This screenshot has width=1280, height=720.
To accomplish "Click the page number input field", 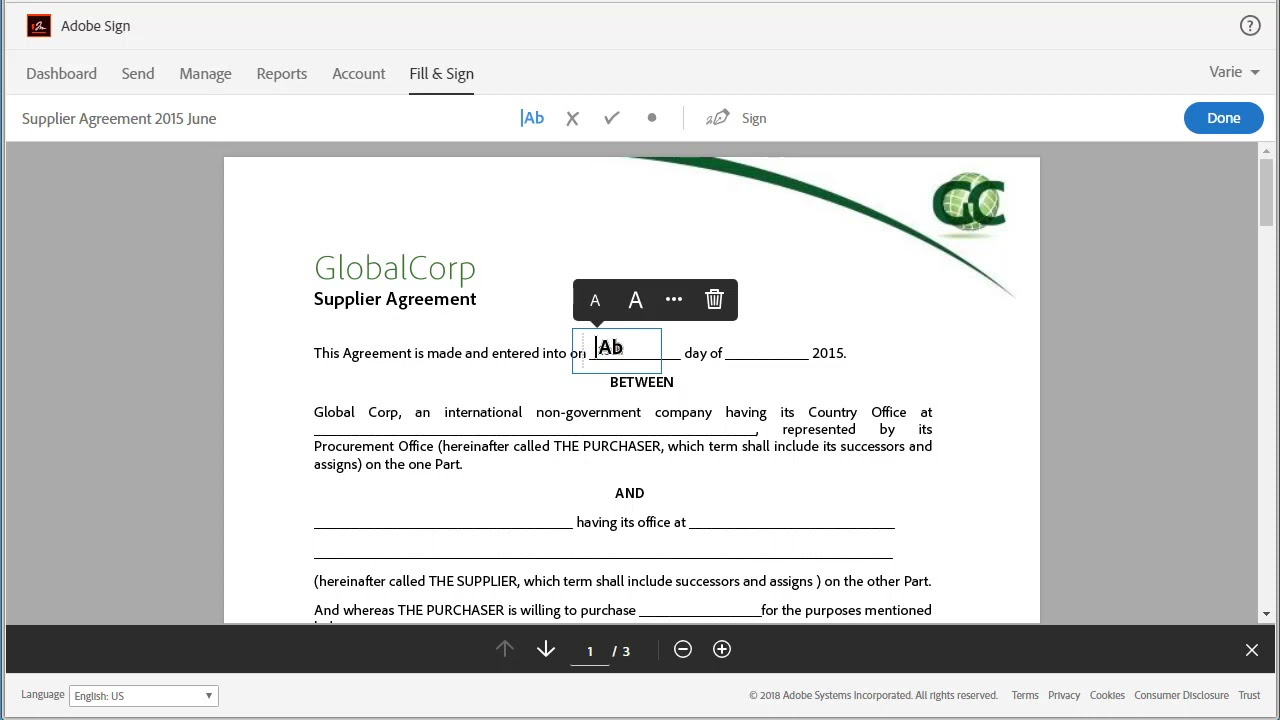I will click(590, 651).
